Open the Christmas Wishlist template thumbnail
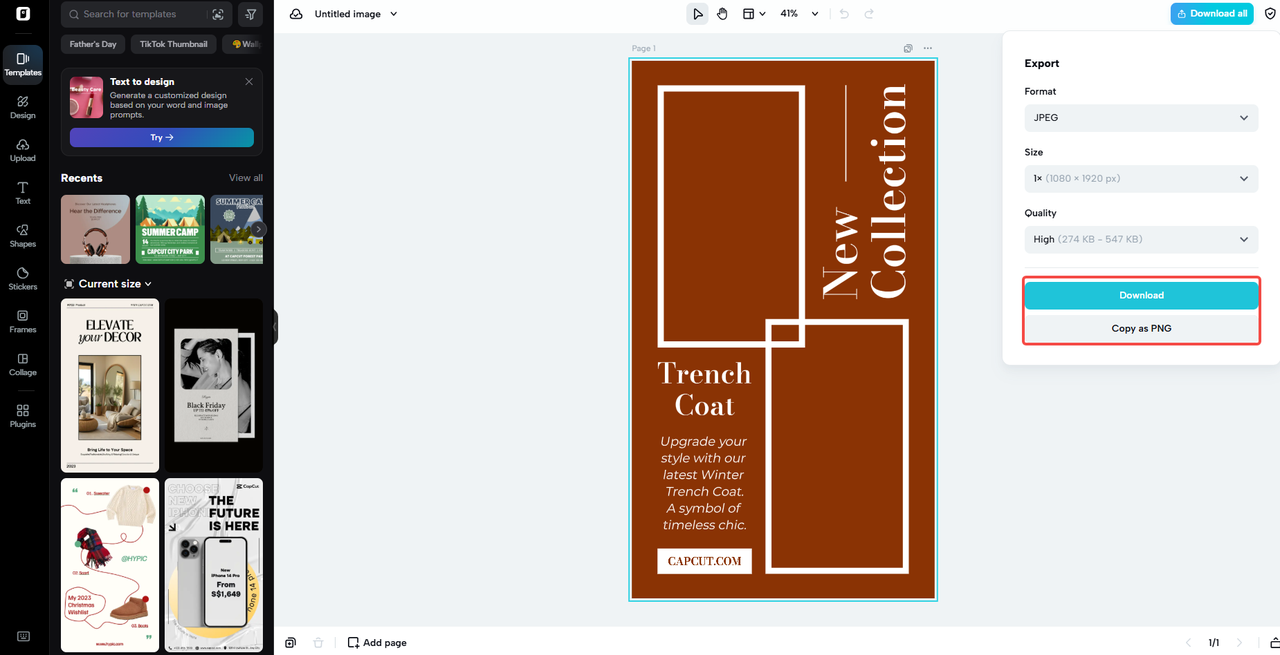Image resolution: width=1280 pixels, height=655 pixels. [x=110, y=565]
